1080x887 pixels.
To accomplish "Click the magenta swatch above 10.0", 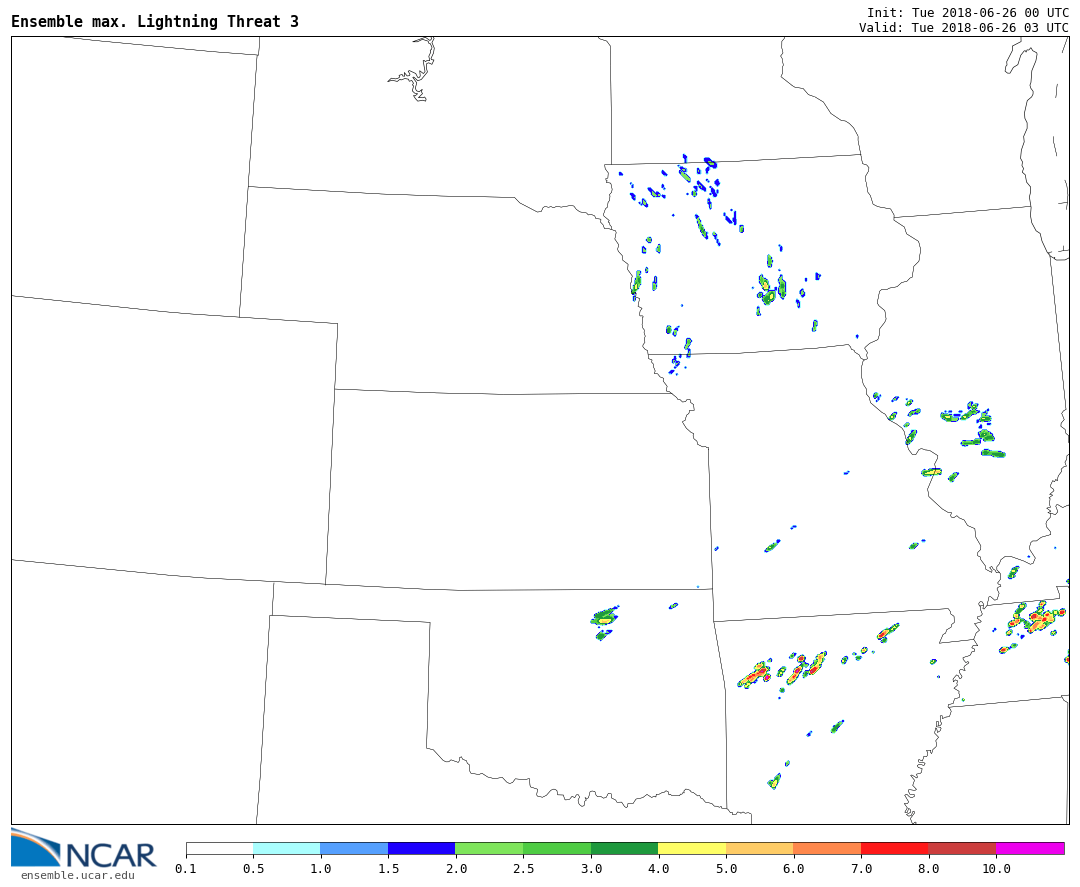I will coord(1029,848).
